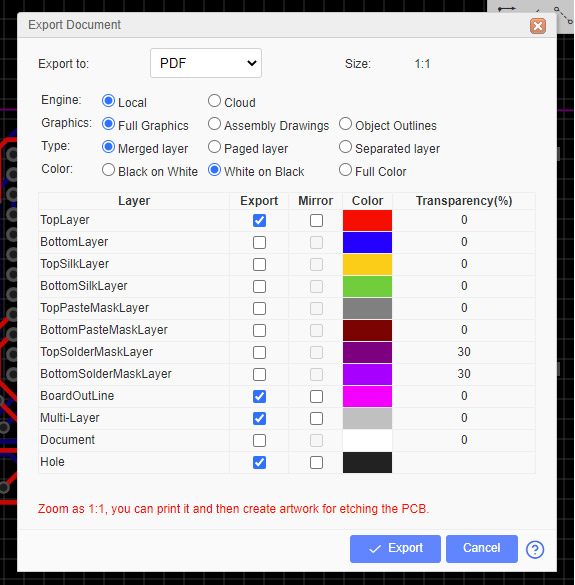
Task: Enable TopSilkLayer export checkbox
Action: [259, 265]
